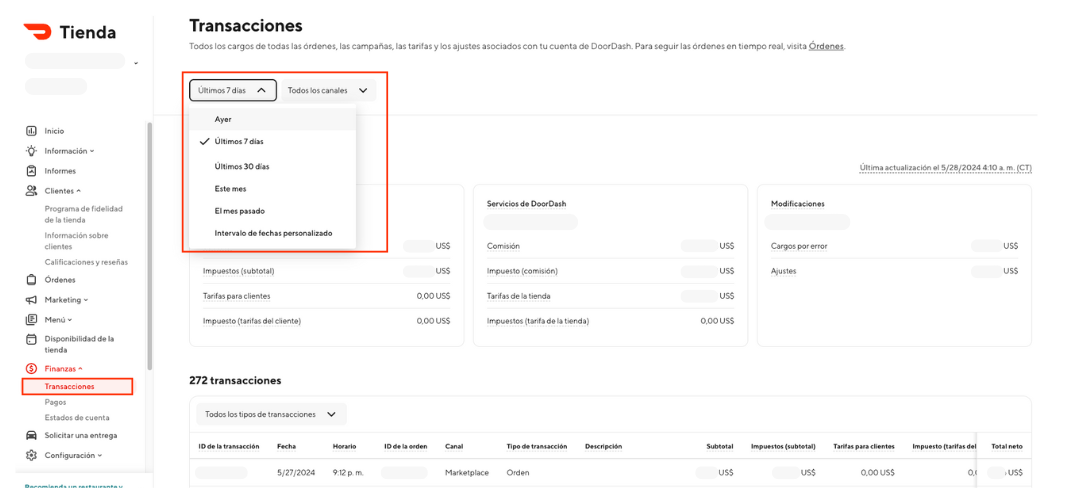Select Transacciones in the sidebar
Screen dimensions: 1080x500
click(x=76, y=386)
